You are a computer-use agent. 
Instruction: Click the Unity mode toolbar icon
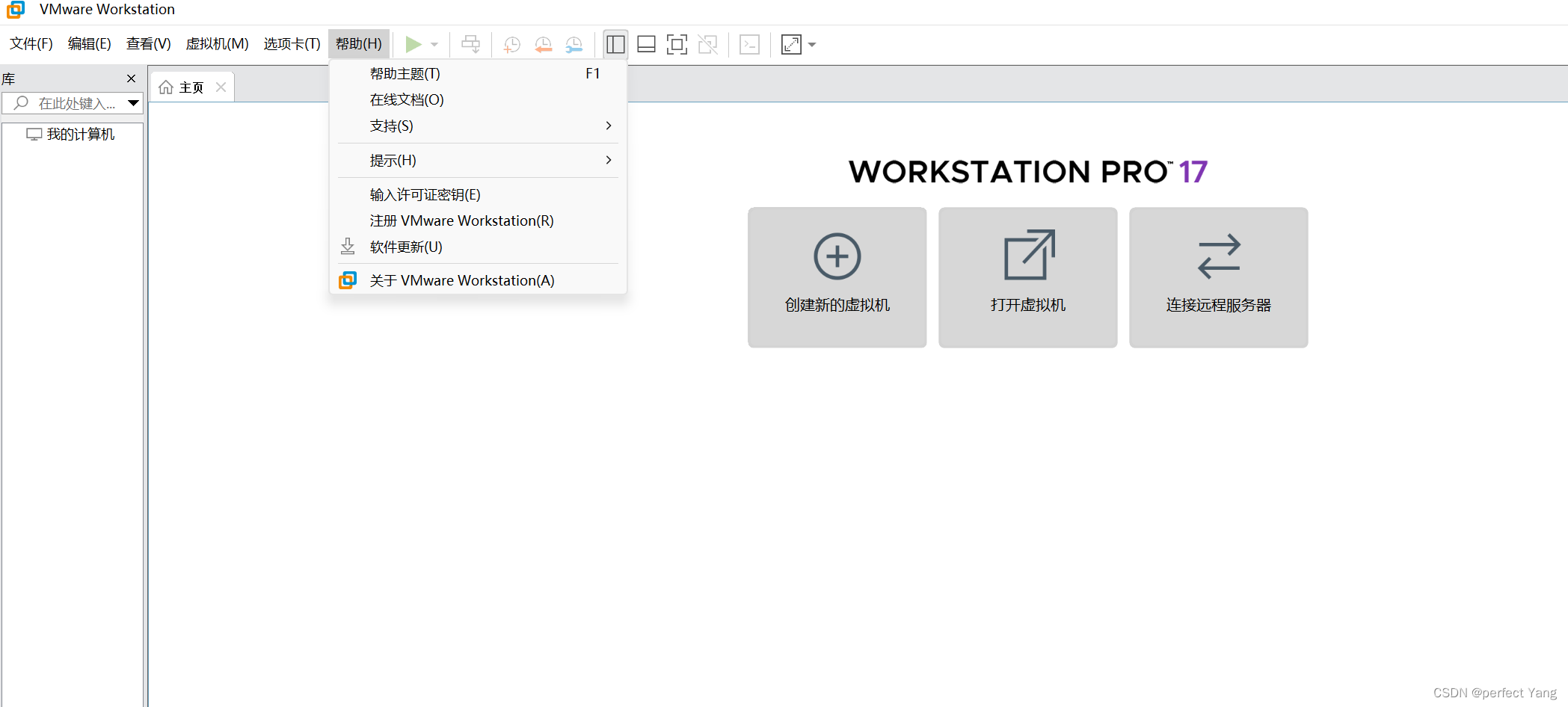(707, 44)
